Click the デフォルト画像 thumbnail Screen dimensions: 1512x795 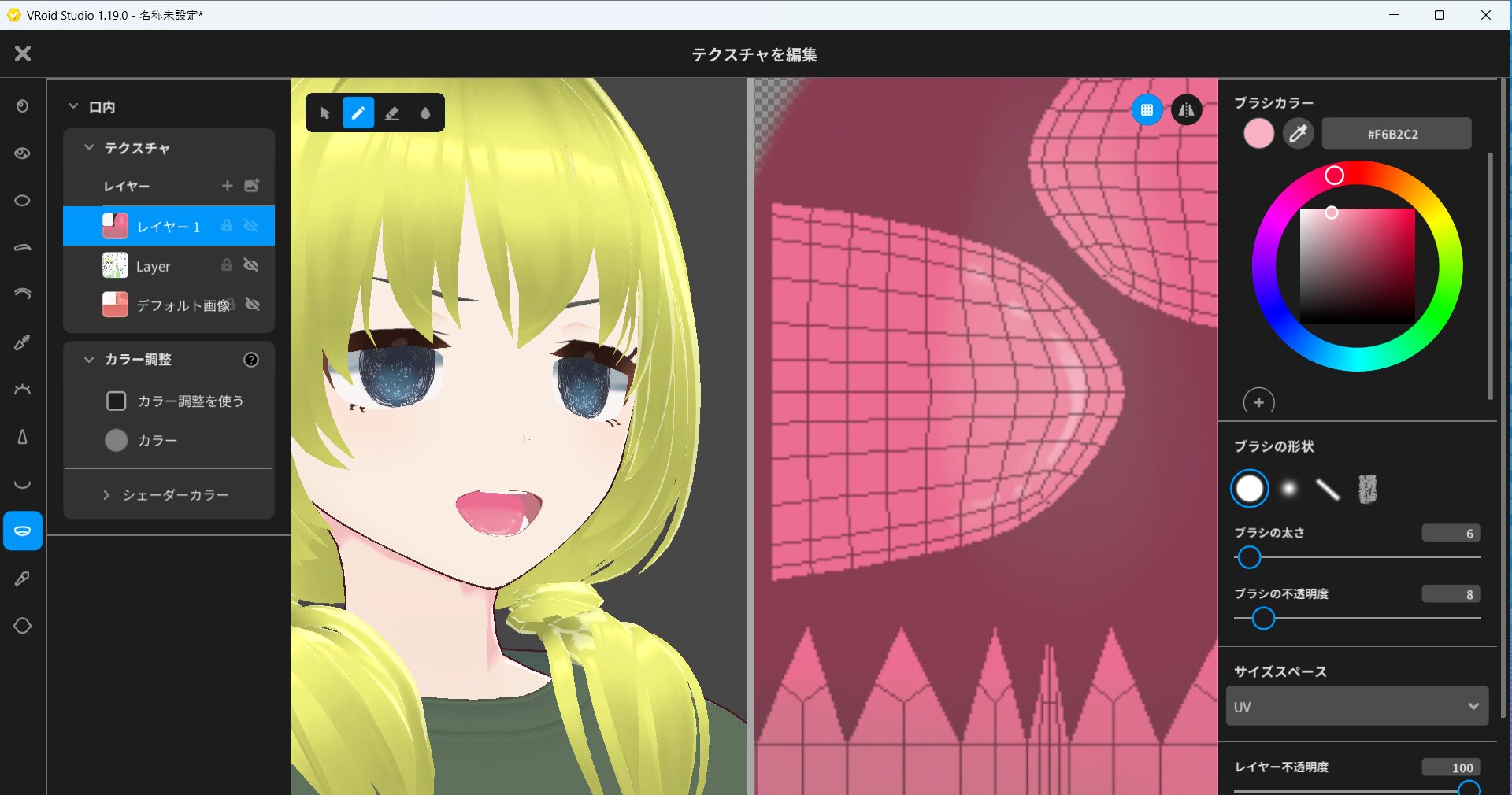[x=115, y=305]
